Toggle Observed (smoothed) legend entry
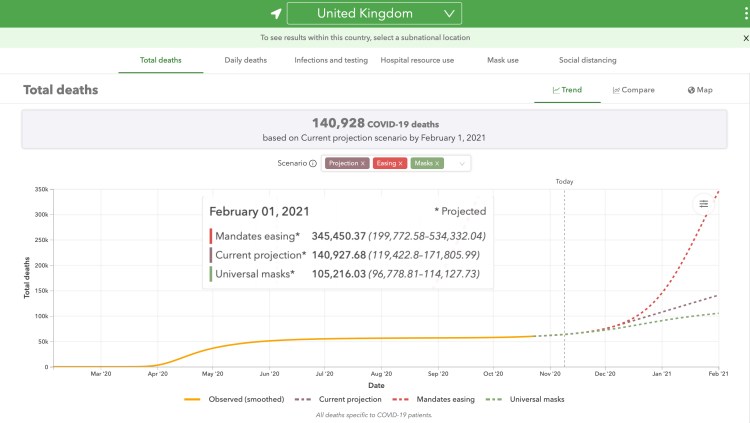750x423 pixels. point(234,400)
